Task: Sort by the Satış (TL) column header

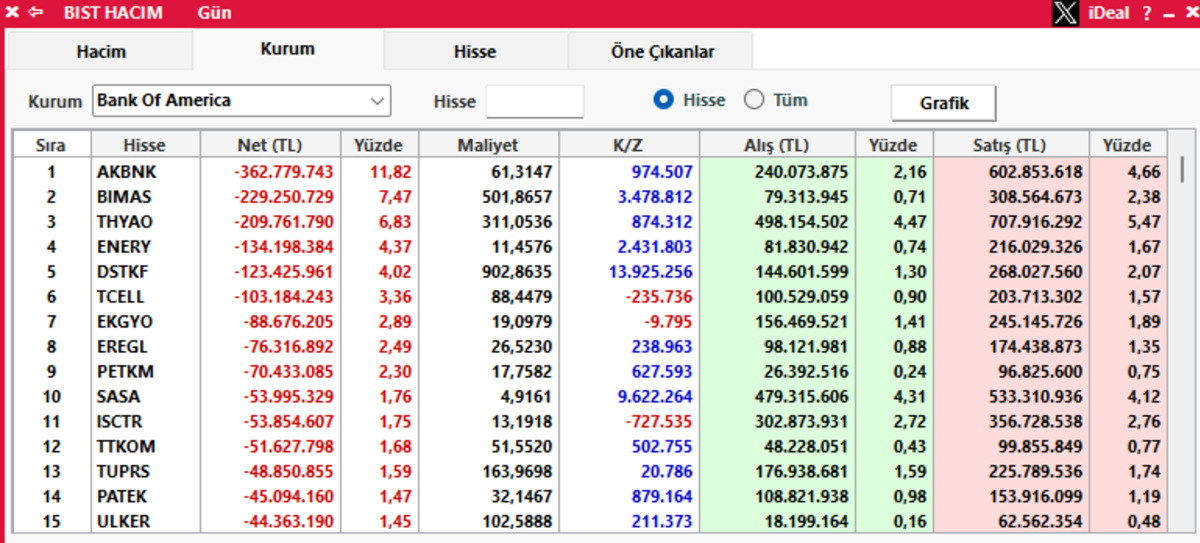Action: click(x=1011, y=145)
